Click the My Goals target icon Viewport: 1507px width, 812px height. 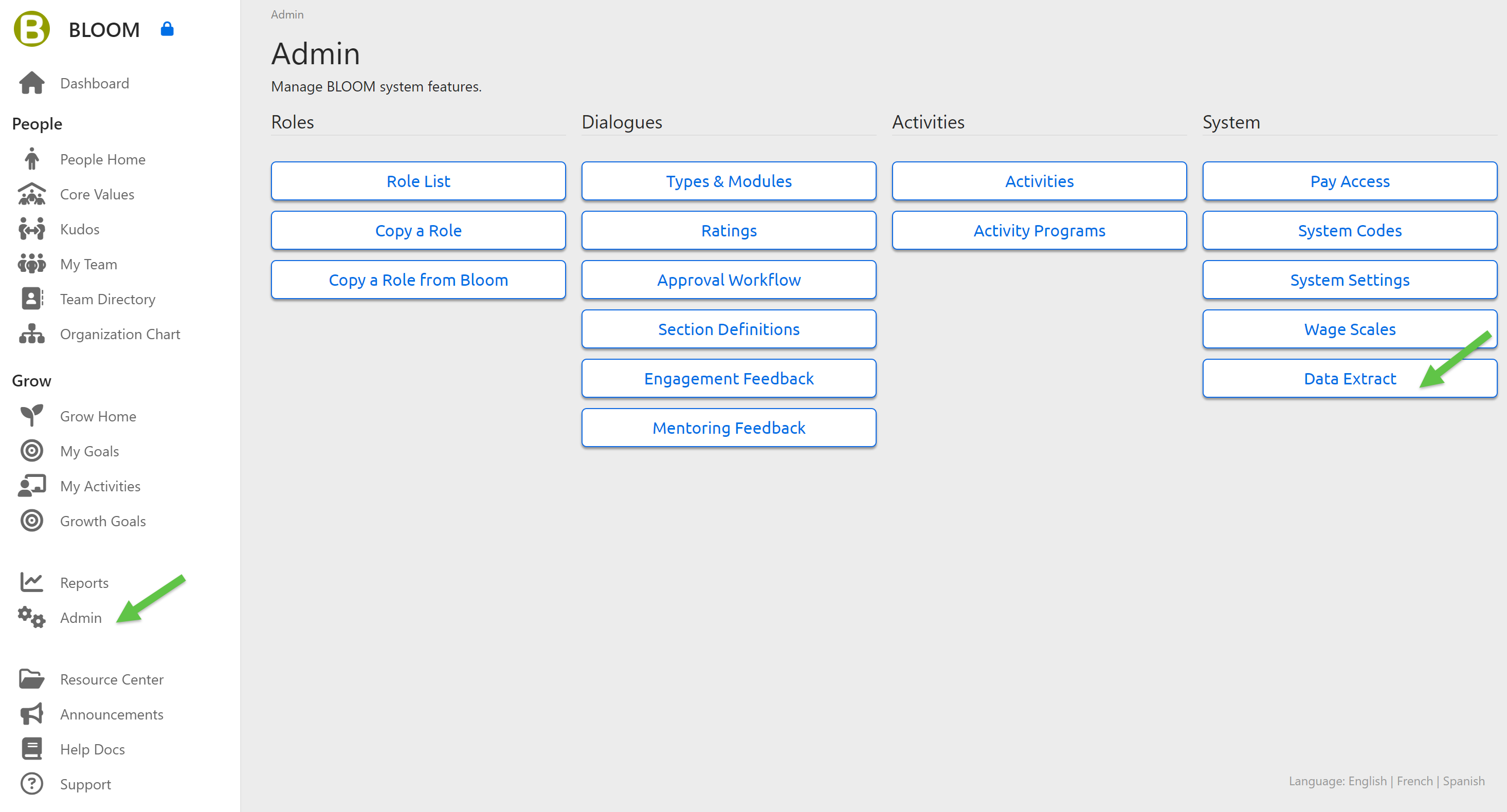tap(31, 451)
